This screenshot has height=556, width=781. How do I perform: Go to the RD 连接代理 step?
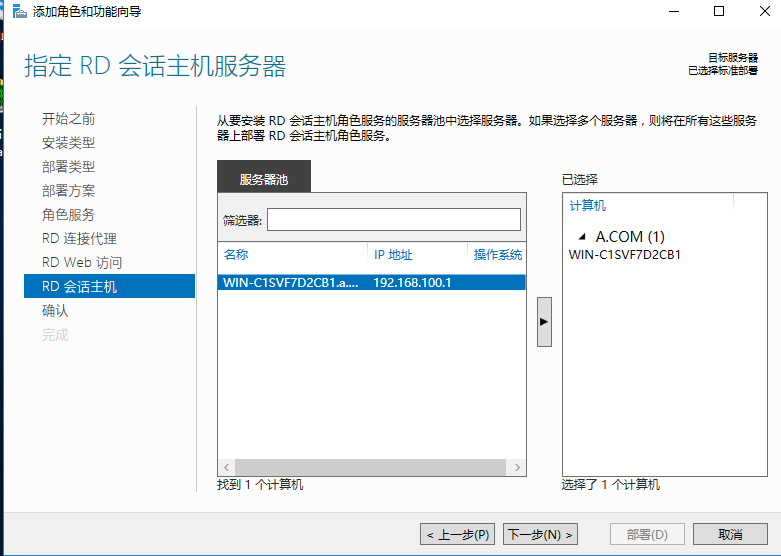point(79,238)
